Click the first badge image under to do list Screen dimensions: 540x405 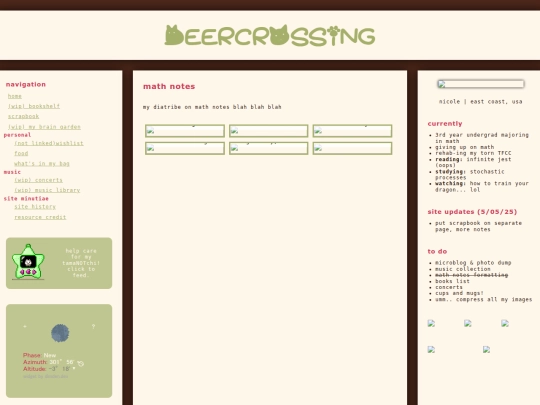[x=432, y=323]
